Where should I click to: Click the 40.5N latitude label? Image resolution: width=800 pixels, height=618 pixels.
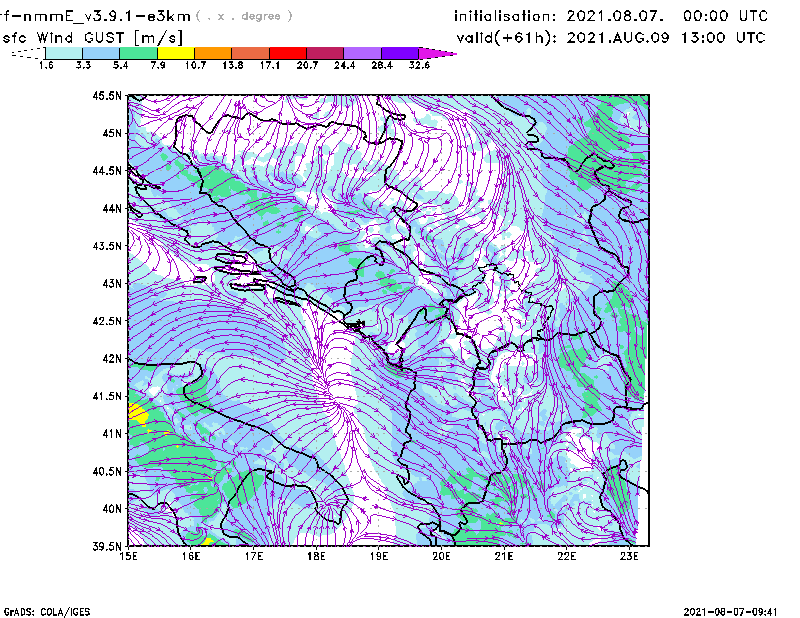point(108,471)
